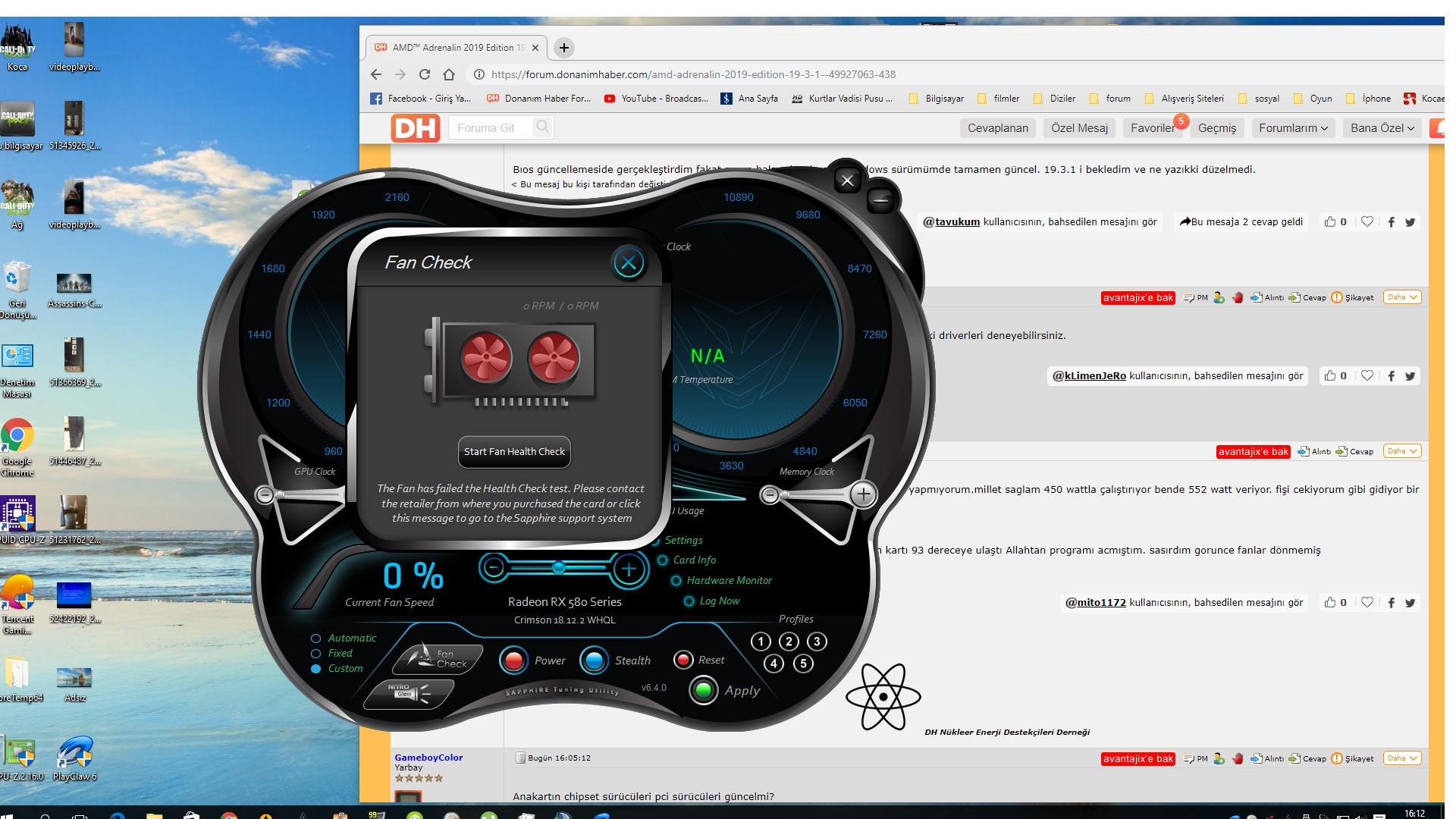Open Geri Dönüşüm recycle bin icon
The image size is (1456, 819).
click(17, 289)
